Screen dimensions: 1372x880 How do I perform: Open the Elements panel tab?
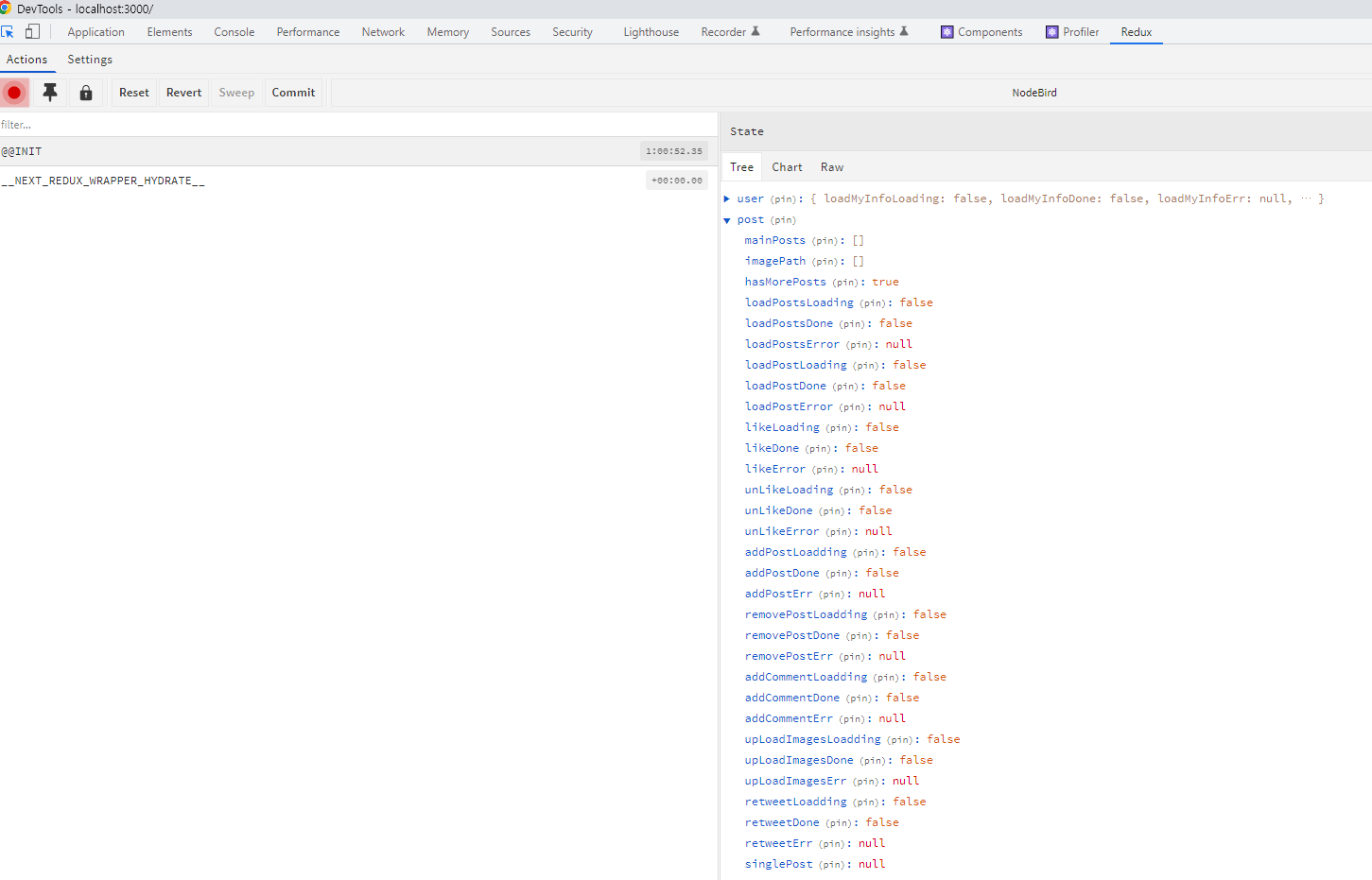[x=170, y=32]
